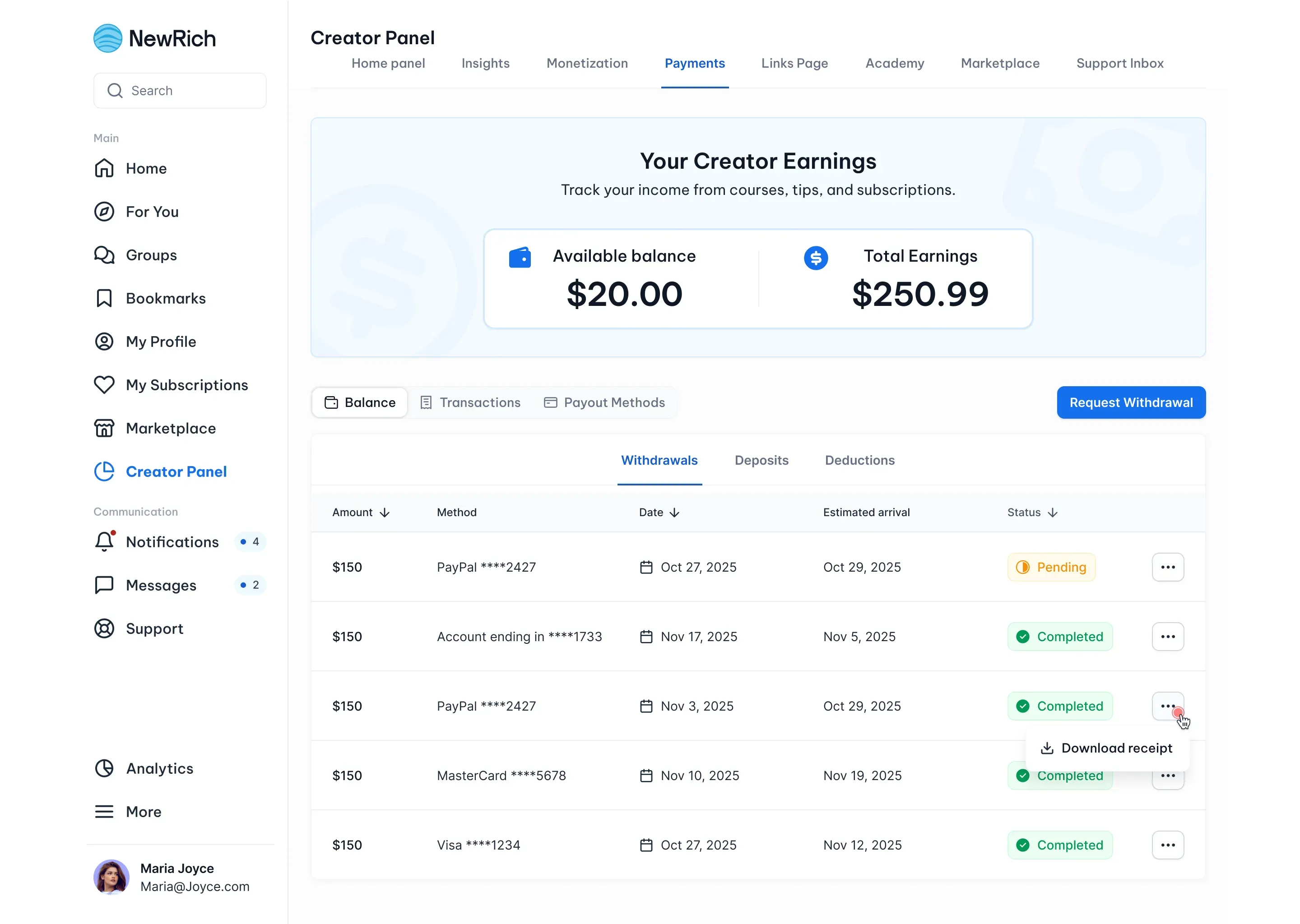Click the Messages speech bubble icon
The height and width of the screenshot is (924, 1300).
[104, 585]
